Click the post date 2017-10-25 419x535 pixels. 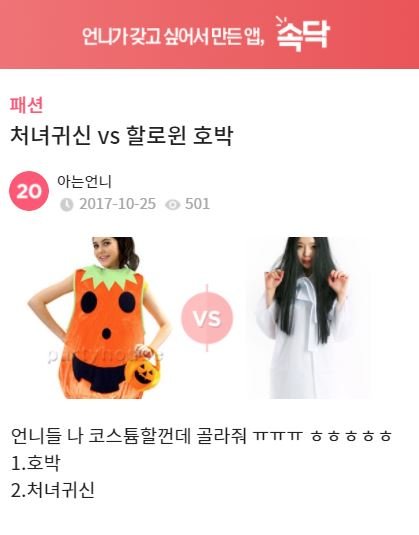pyautogui.click(x=118, y=204)
